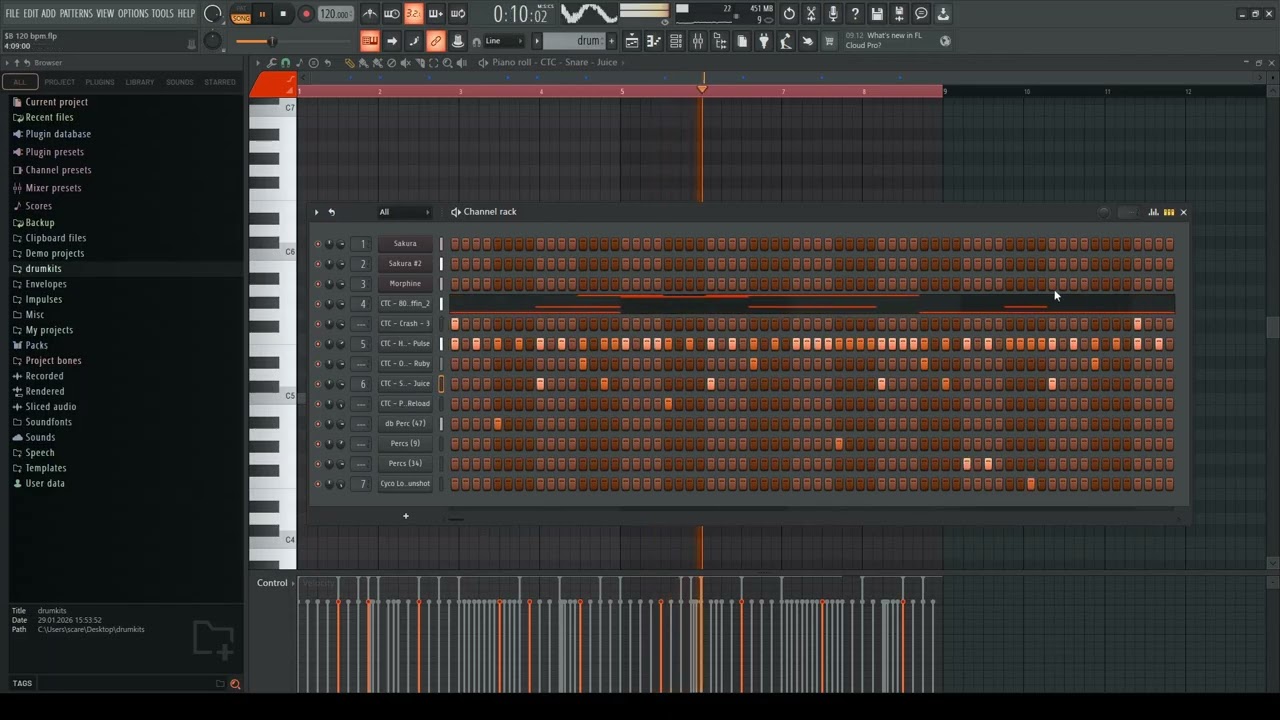Click the render export download icon
The image size is (1280, 720).
[x=943, y=14]
